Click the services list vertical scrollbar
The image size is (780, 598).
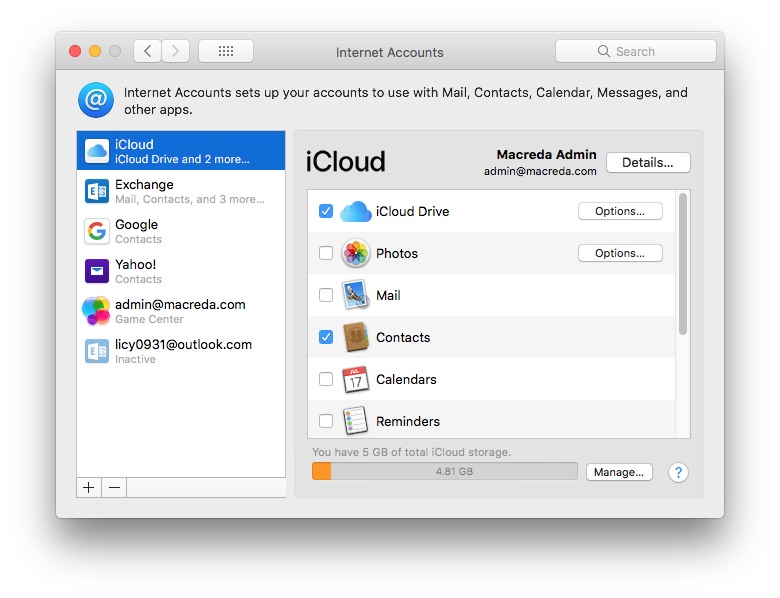(x=683, y=264)
